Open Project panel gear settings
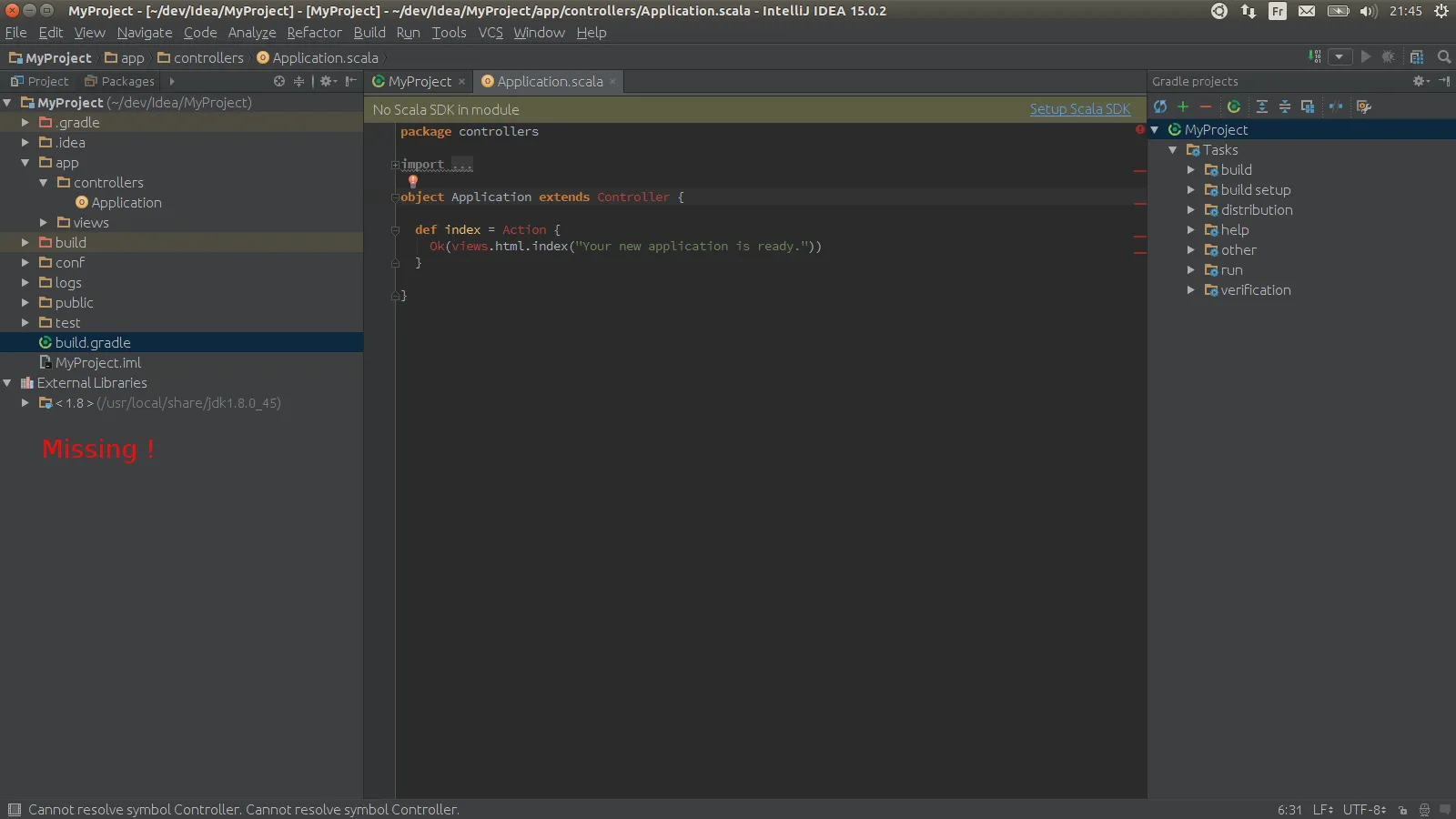The image size is (1456, 819). (328, 81)
